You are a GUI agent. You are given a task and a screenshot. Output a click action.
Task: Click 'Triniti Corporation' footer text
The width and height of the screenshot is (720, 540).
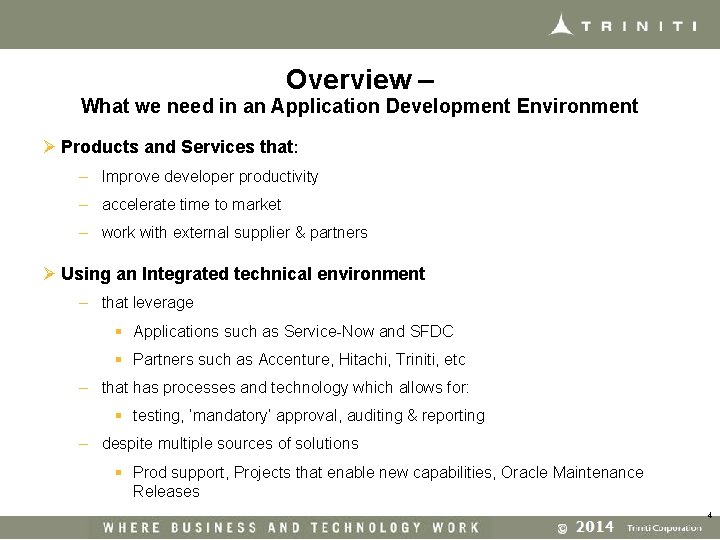(664, 528)
